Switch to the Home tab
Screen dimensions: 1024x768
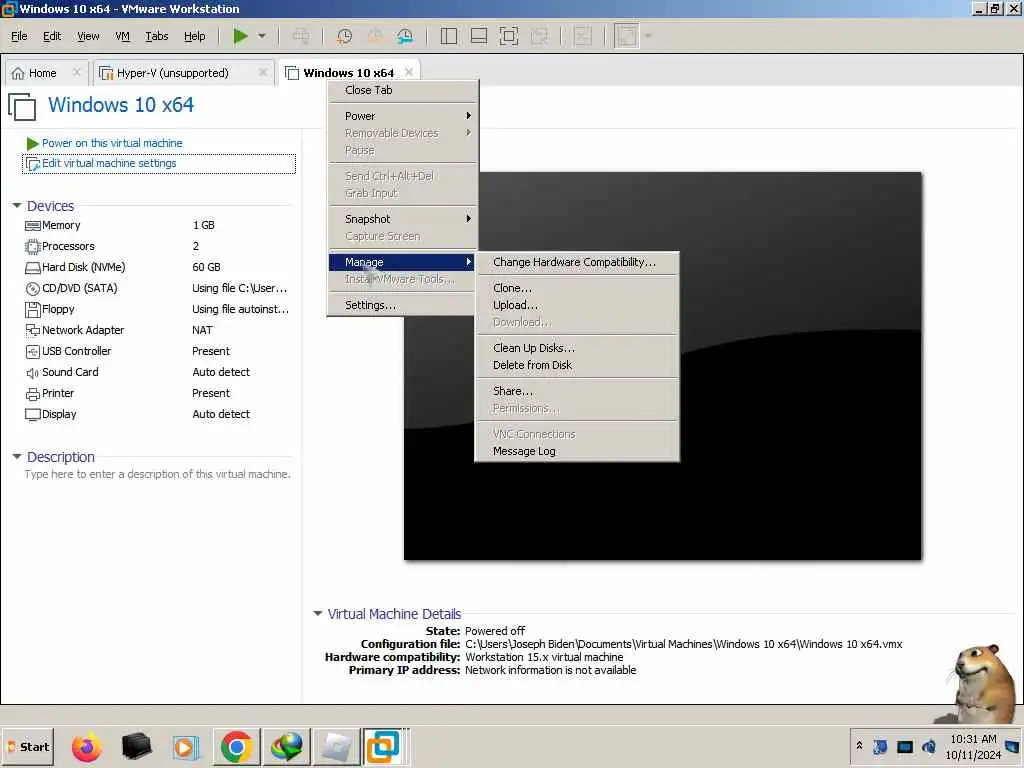(42, 73)
